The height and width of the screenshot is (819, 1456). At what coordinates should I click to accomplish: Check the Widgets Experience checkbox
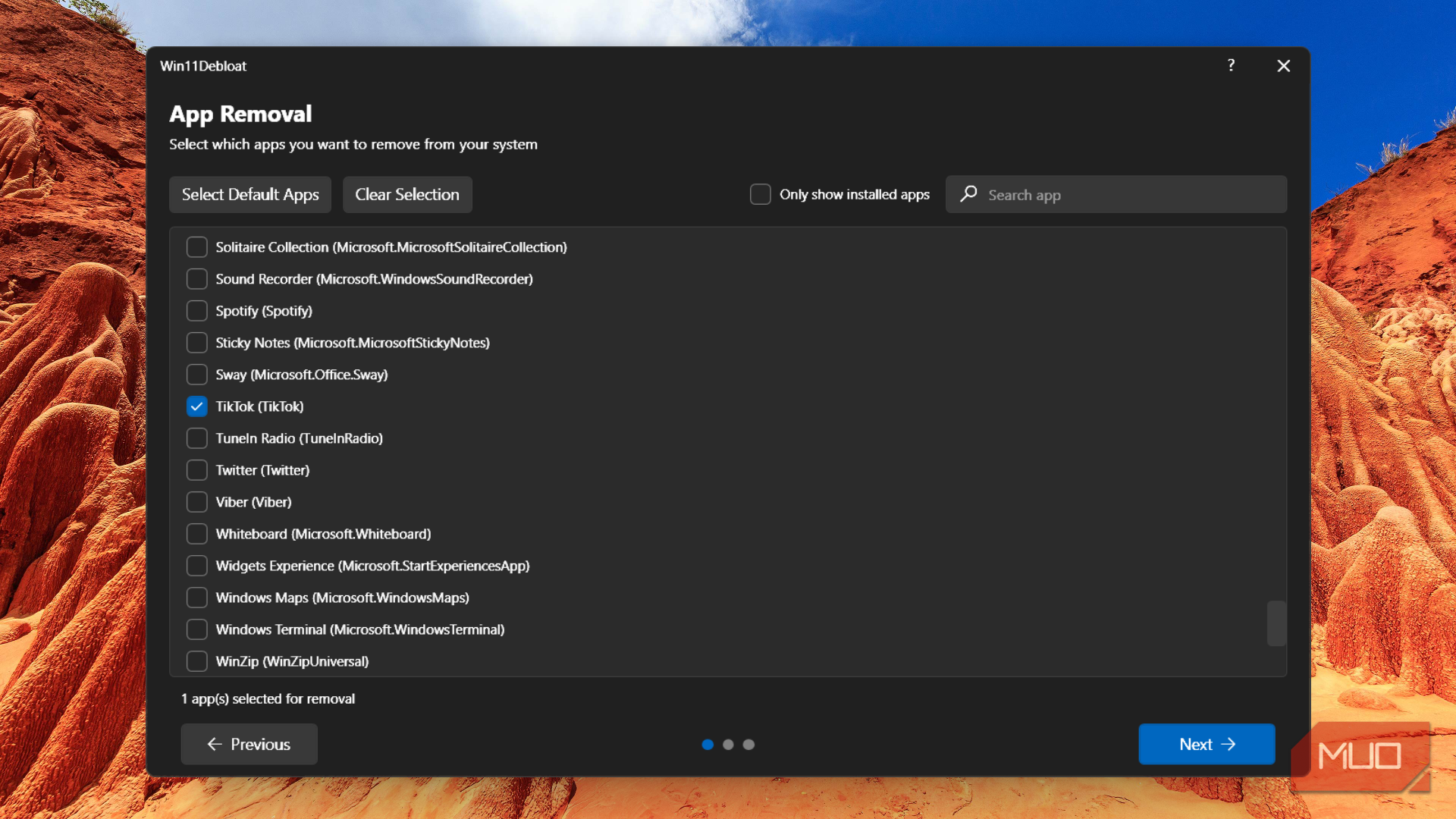[x=197, y=566]
